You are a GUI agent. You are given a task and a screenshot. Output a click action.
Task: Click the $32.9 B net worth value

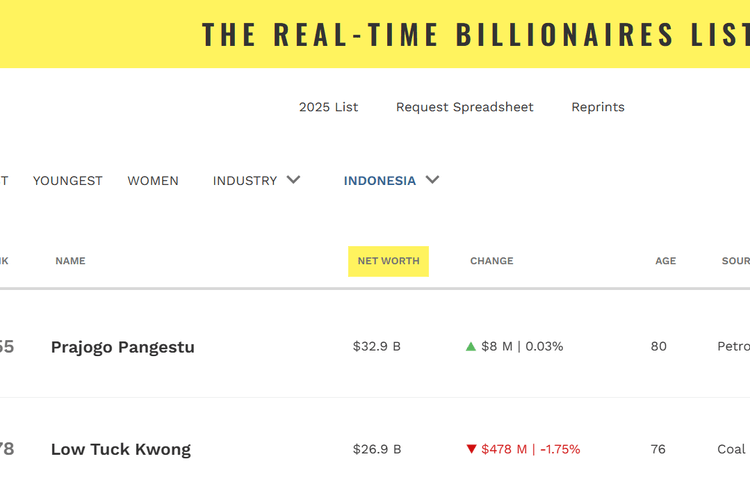377,346
